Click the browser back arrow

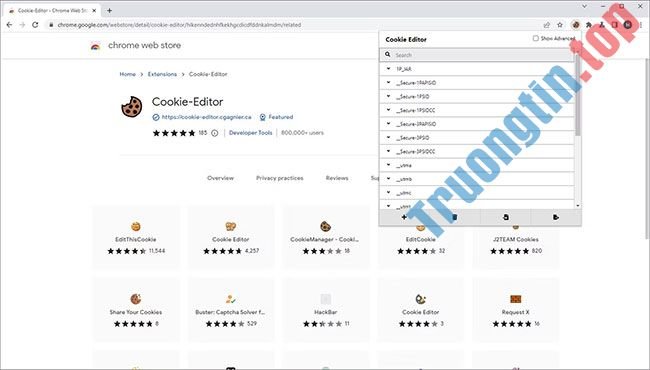(x=9, y=25)
